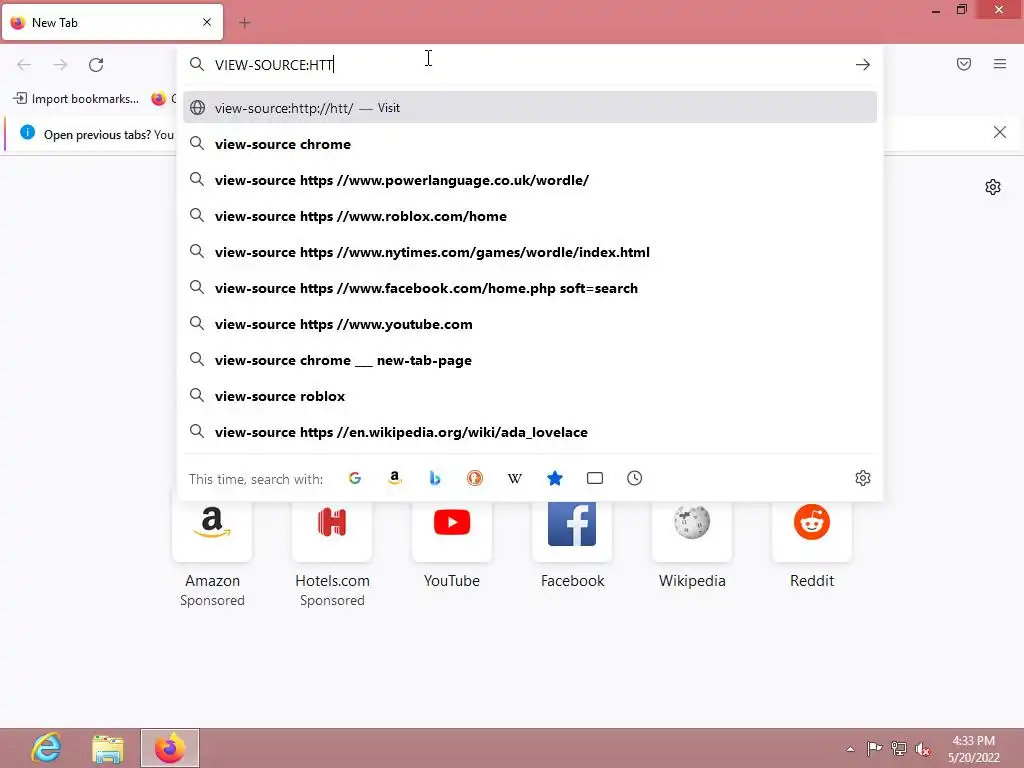Click the info icon in notification bar

[27, 133]
